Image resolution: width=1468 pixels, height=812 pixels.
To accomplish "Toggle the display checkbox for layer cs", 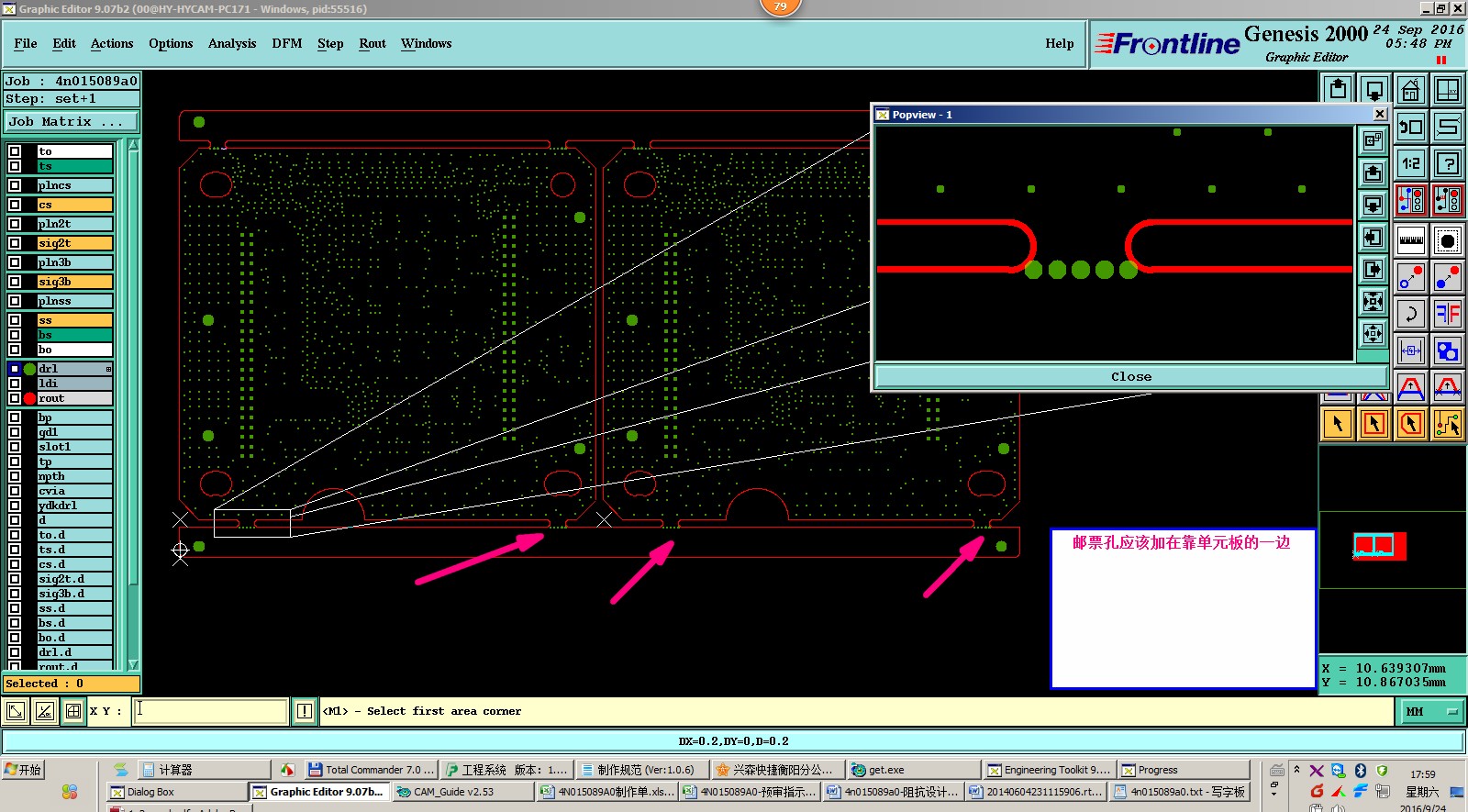I will click(x=15, y=205).
